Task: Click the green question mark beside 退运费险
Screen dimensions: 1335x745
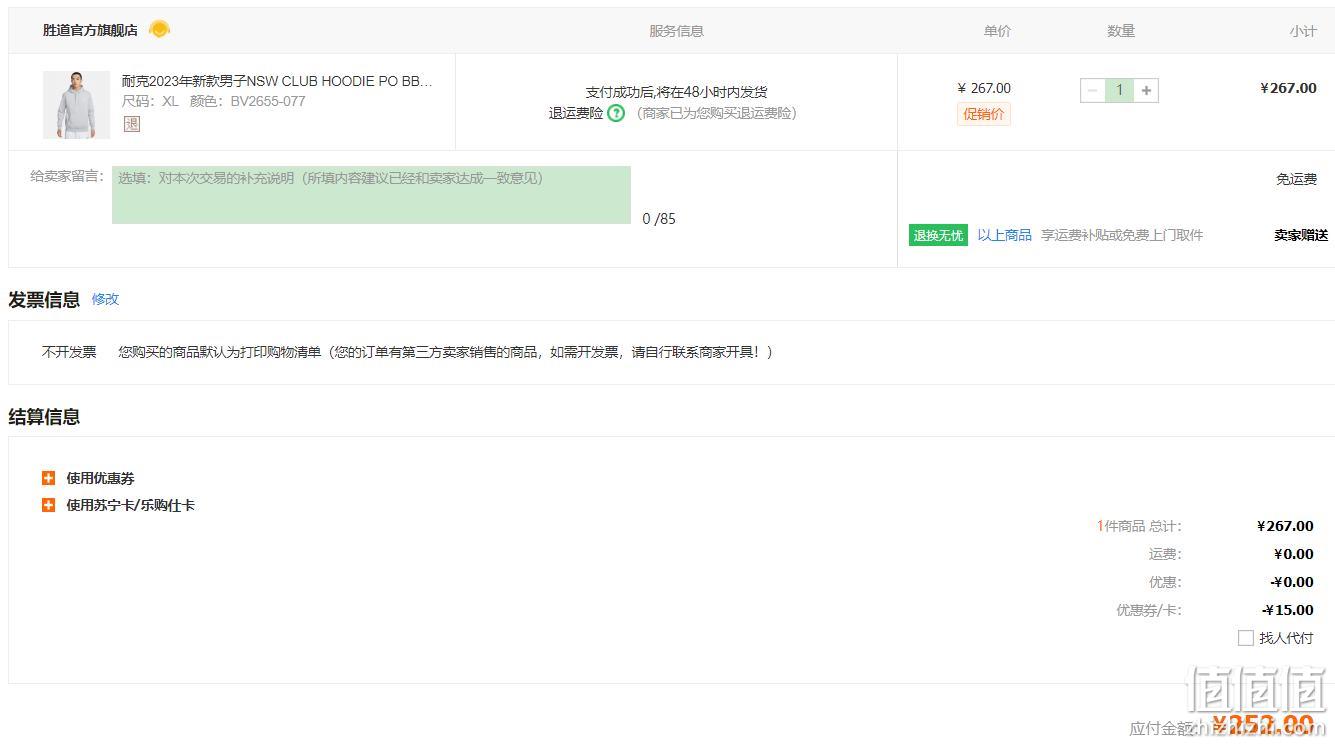Action: (616, 113)
